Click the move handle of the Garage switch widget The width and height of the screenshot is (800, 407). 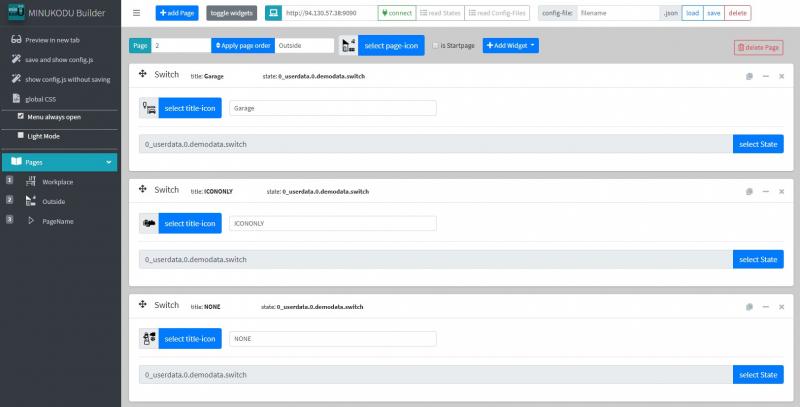[x=143, y=75]
